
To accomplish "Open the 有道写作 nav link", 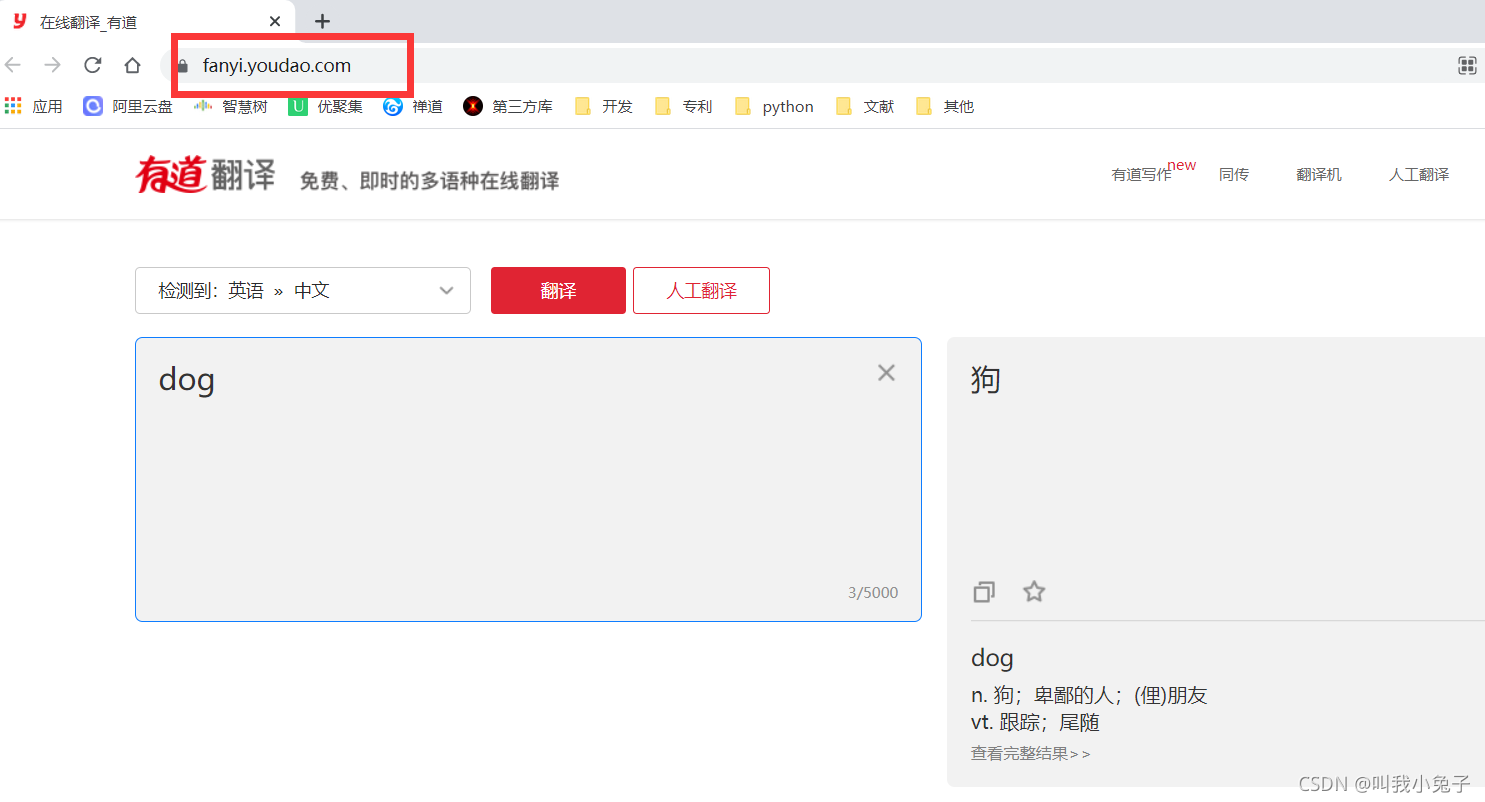I will [x=1141, y=174].
